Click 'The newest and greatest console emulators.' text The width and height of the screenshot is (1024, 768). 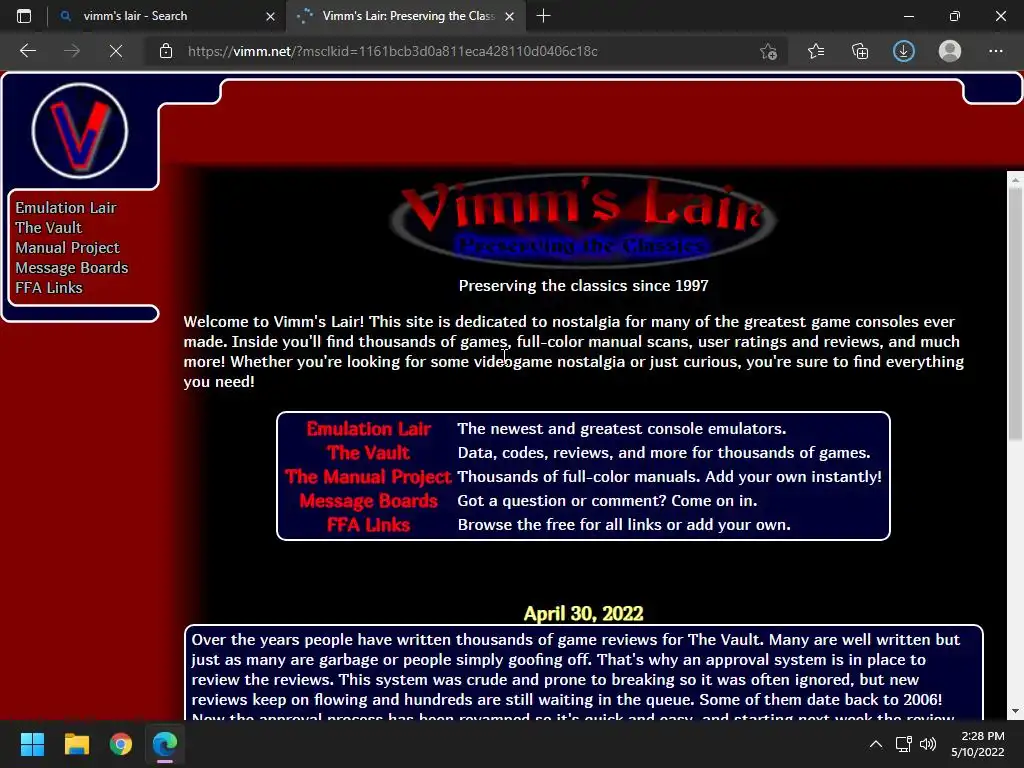(x=622, y=429)
